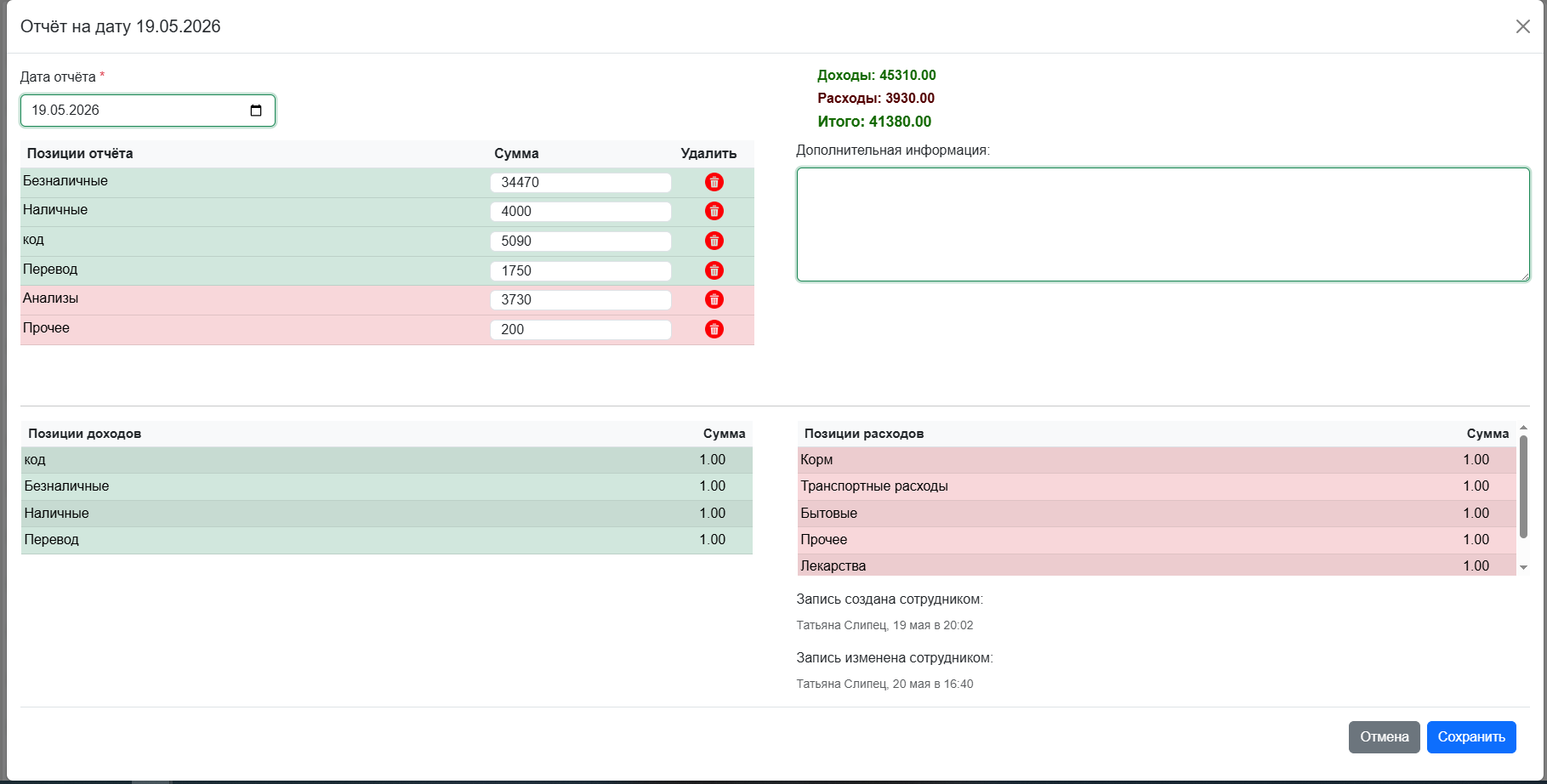
Task: Add Транспортные расходы expense position
Action: (x=1157, y=486)
